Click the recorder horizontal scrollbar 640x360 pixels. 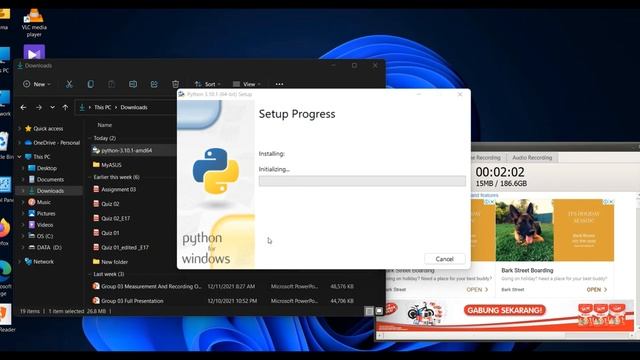pyautogui.click(x=506, y=336)
